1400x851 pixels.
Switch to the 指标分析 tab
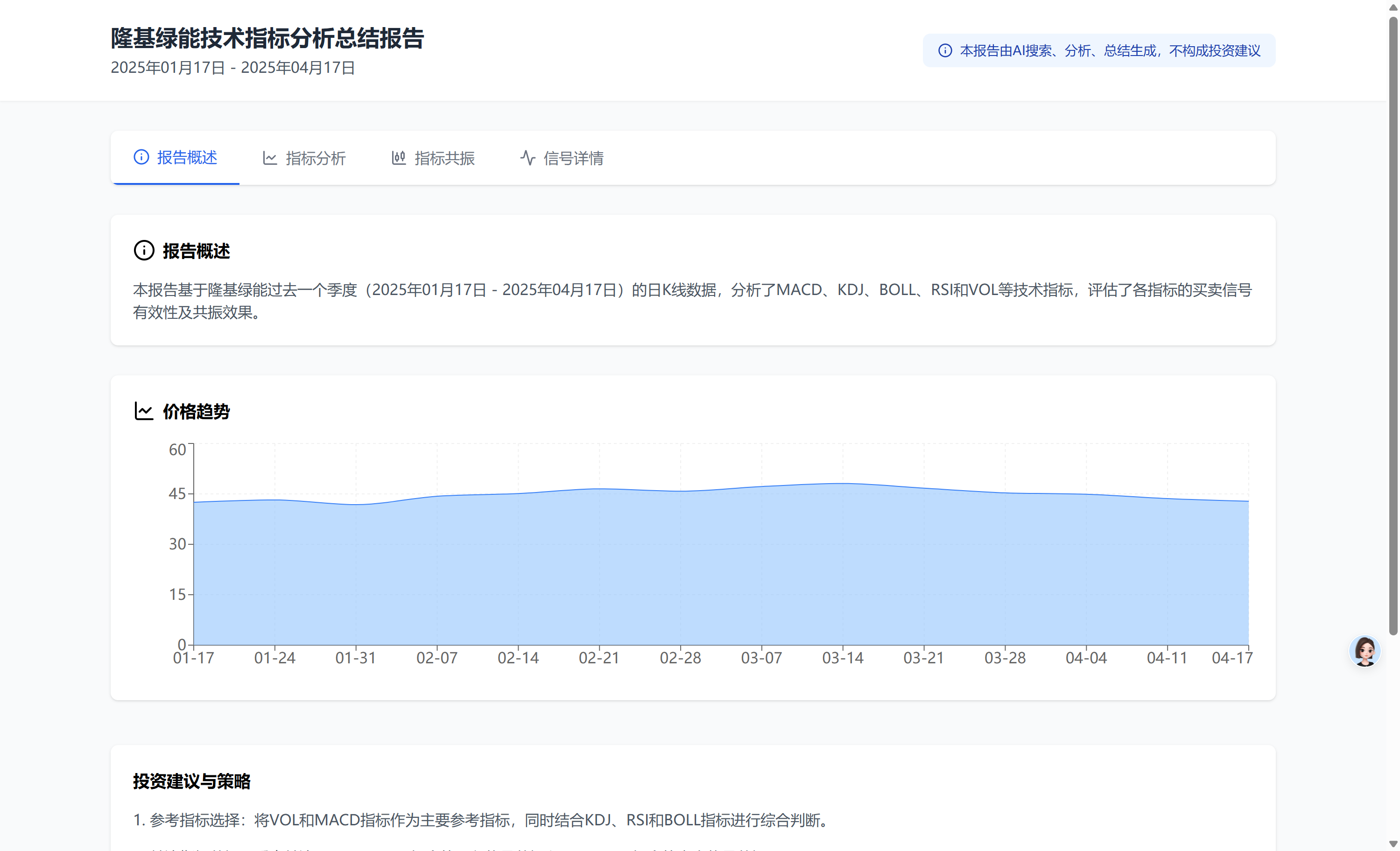click(x=316, y=158)
